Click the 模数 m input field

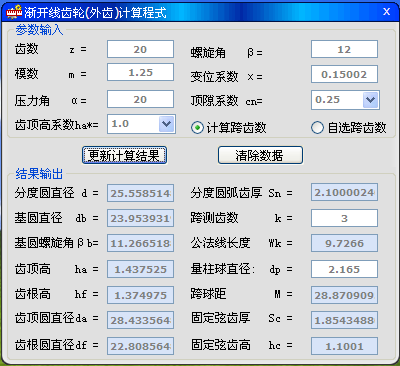coord(140,72)
